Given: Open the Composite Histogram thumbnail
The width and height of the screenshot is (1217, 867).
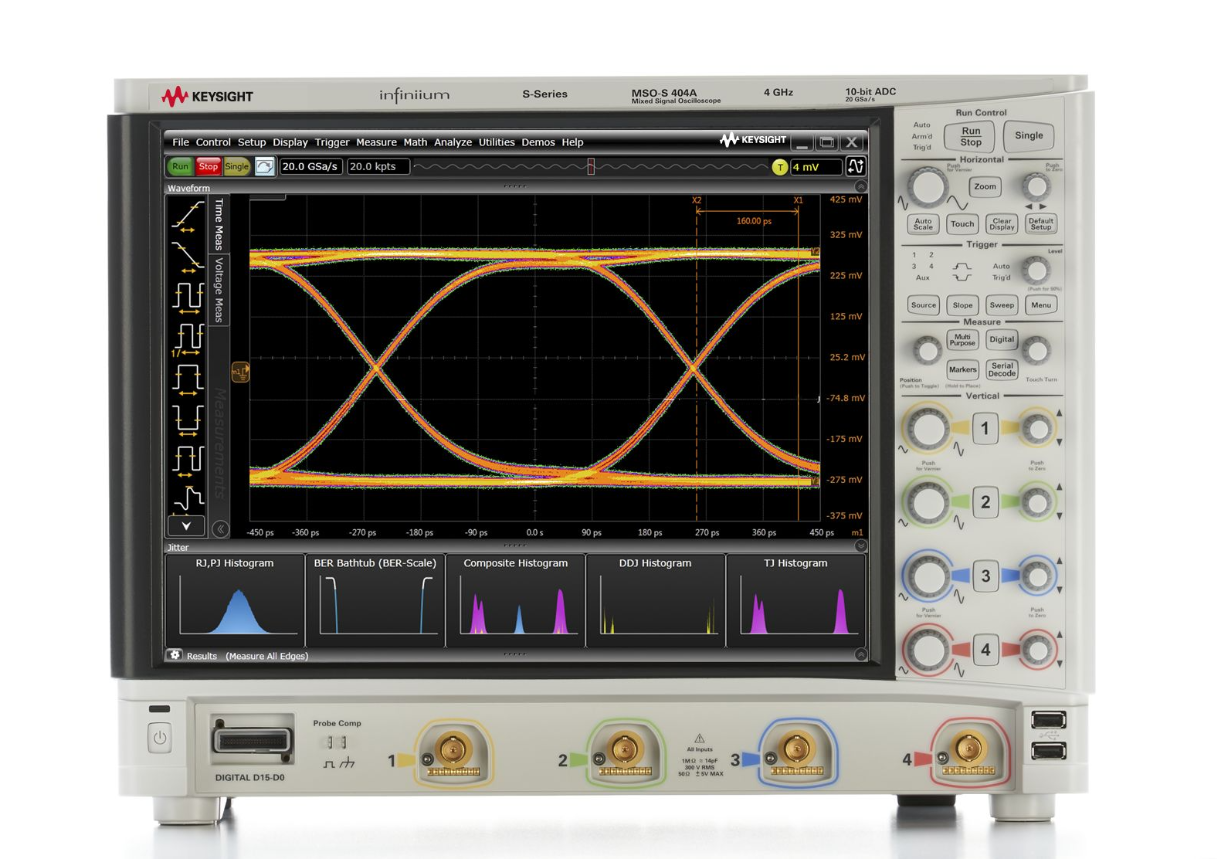Looking at the screenshot, I should pyautogui.click(x=515, y=600).
